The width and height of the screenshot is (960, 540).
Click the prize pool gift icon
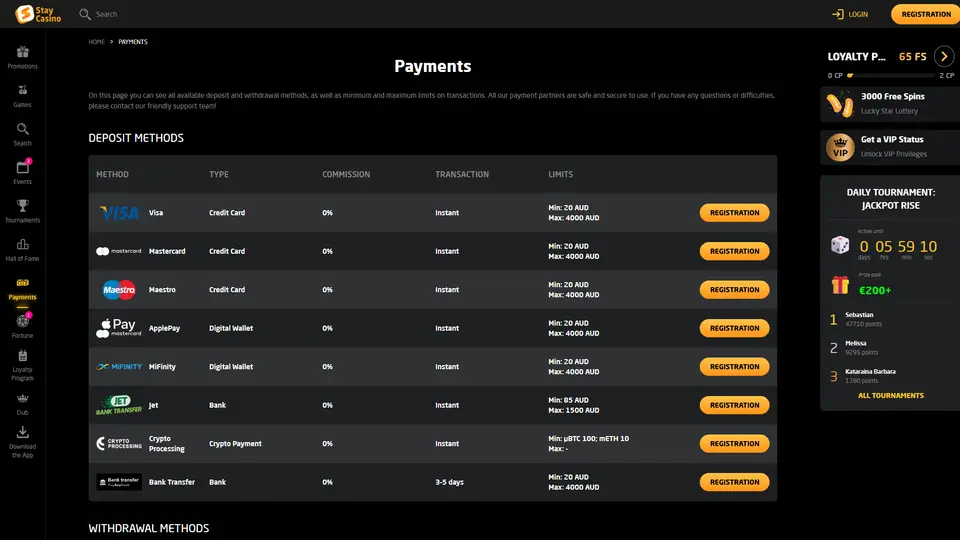tap(840, 285)
